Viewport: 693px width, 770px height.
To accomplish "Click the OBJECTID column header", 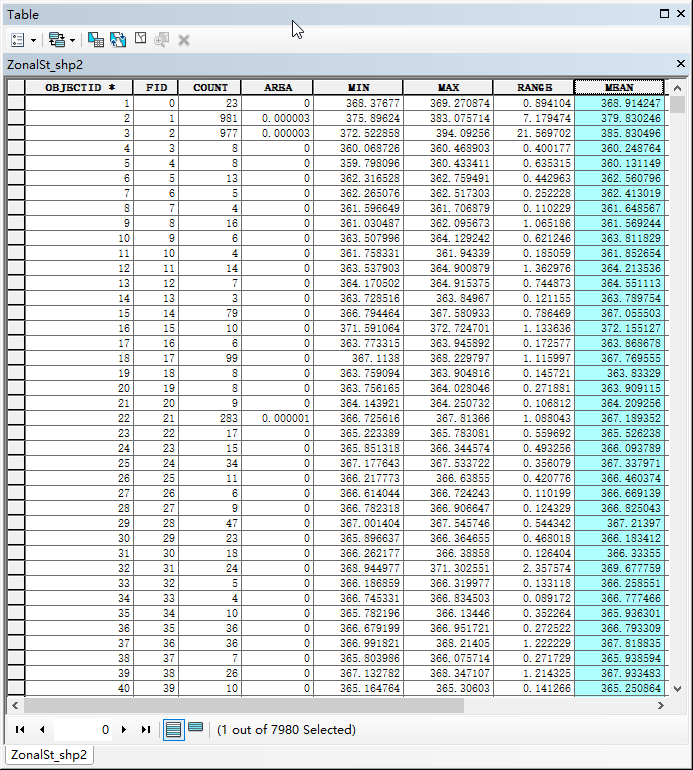I will click(x=79, y=87).
